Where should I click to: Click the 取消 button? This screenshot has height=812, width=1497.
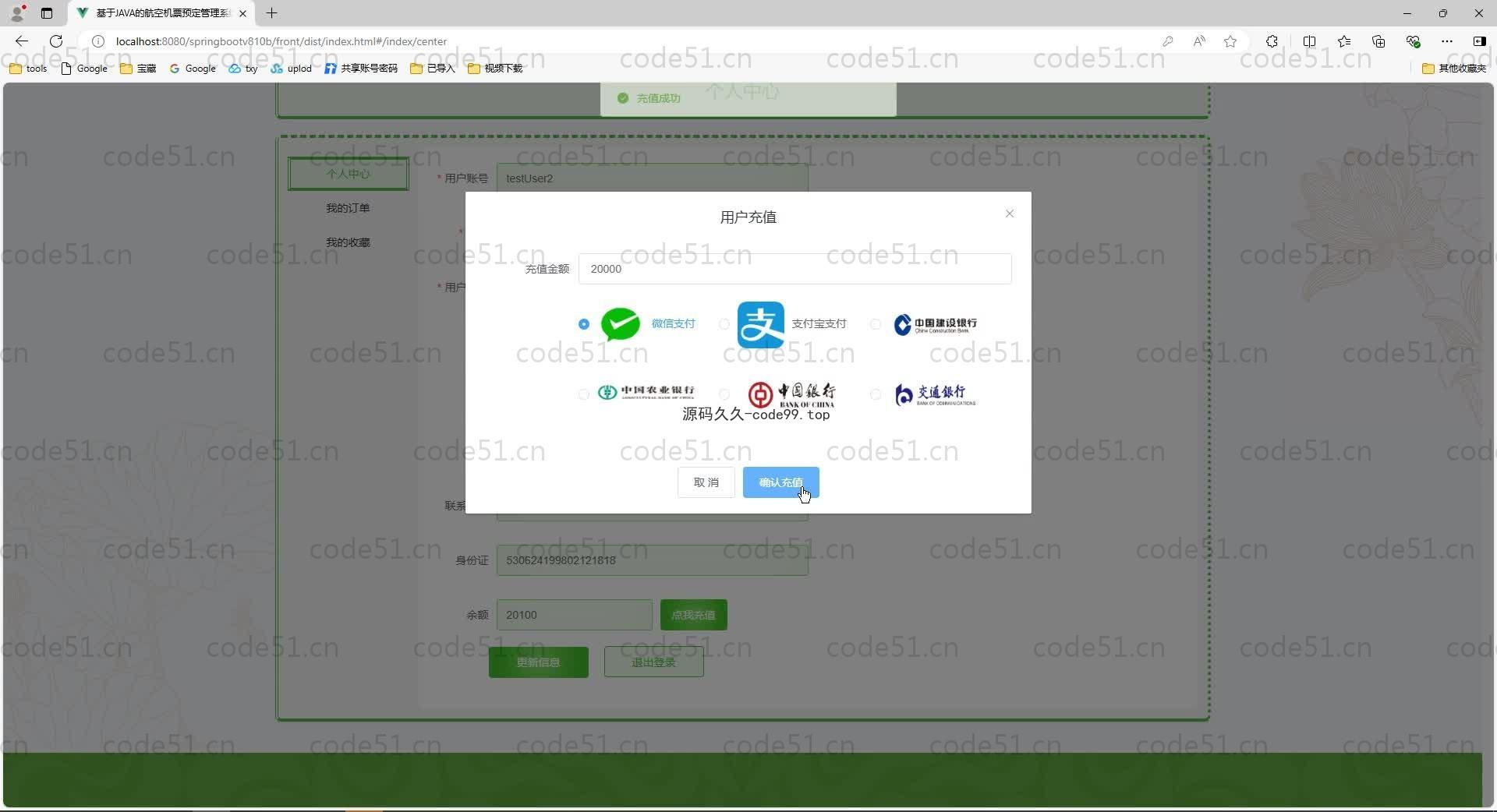(706, 482)
